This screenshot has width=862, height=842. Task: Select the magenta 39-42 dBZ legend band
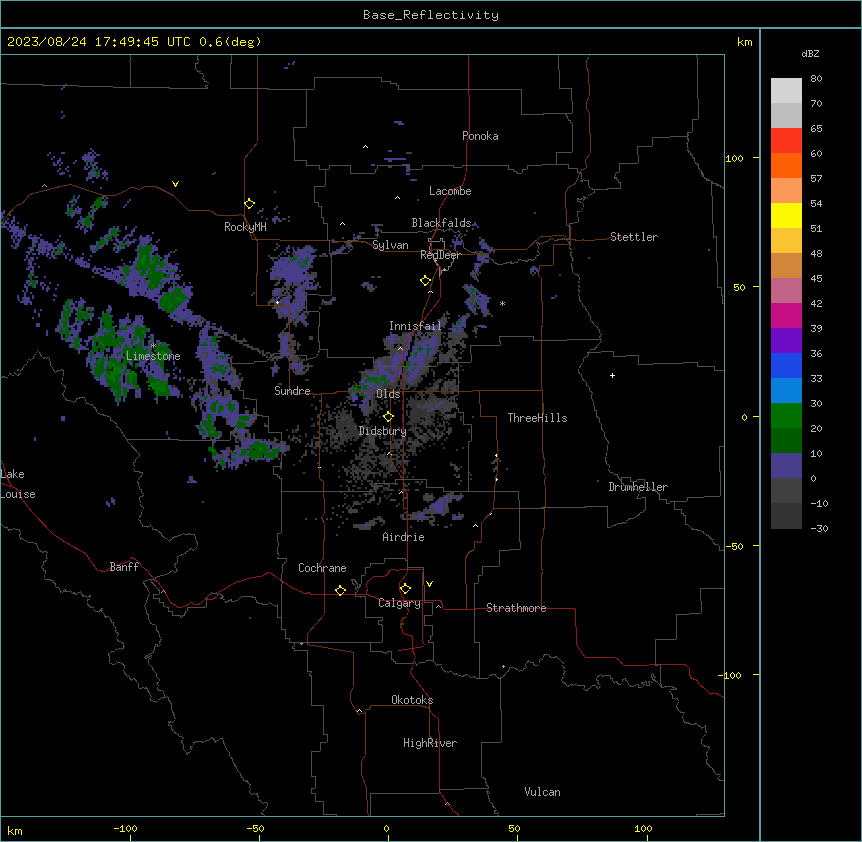786,315
